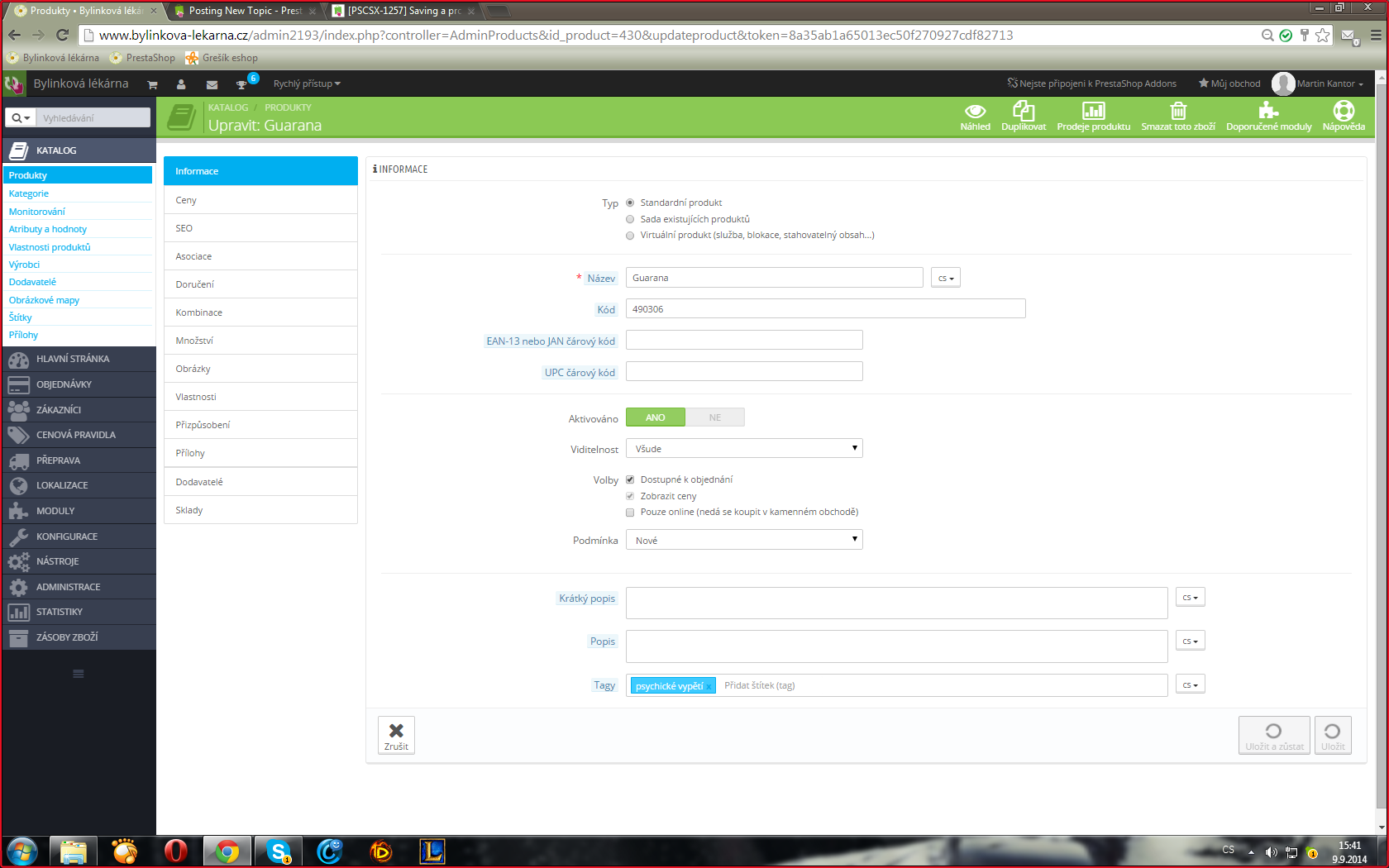Toggle Pouze online checkbox
Screen dimensions: 1389x868
[x=630, y=513]
